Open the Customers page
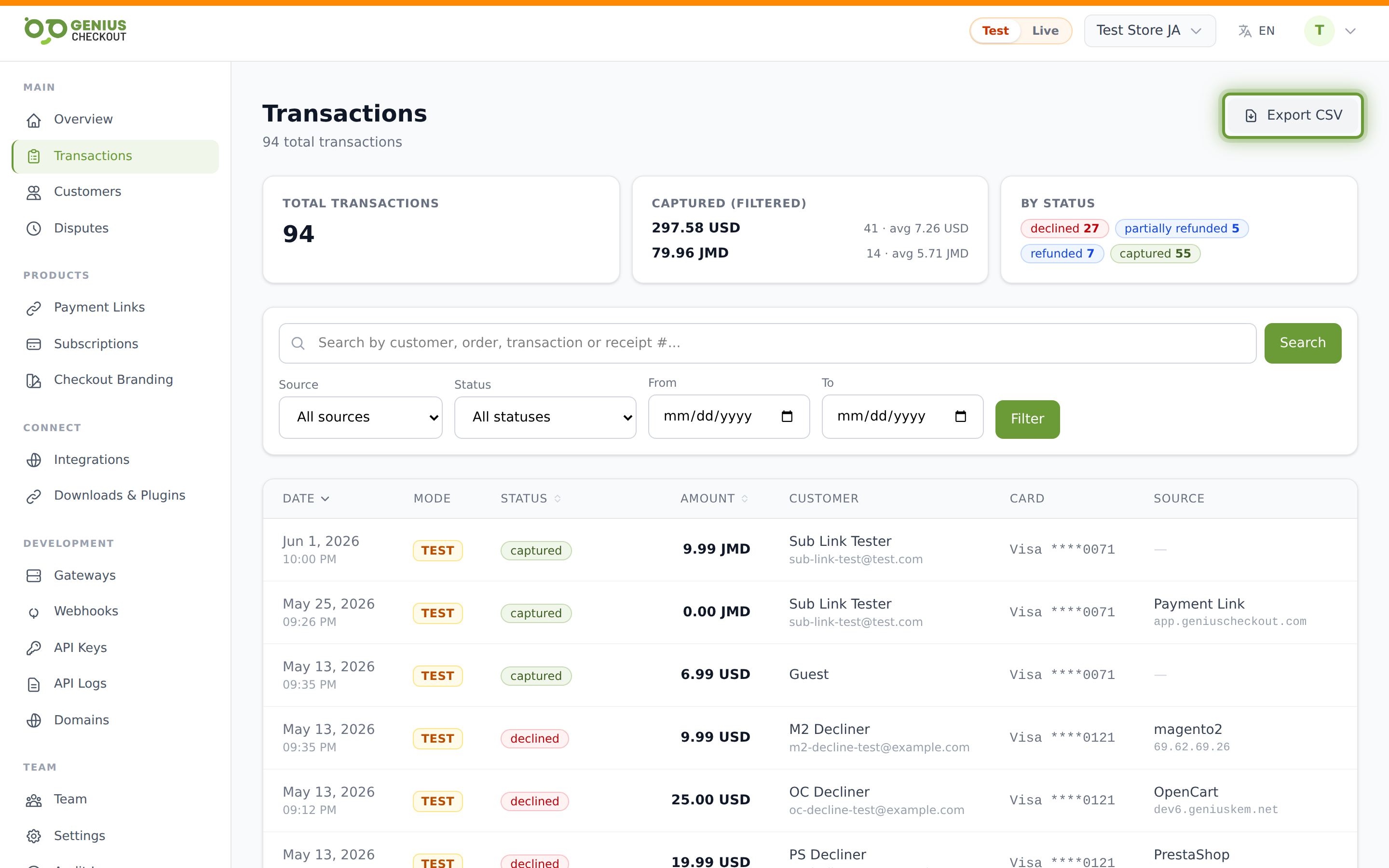This screenshot has height=868, width=1389. (115, 192)
